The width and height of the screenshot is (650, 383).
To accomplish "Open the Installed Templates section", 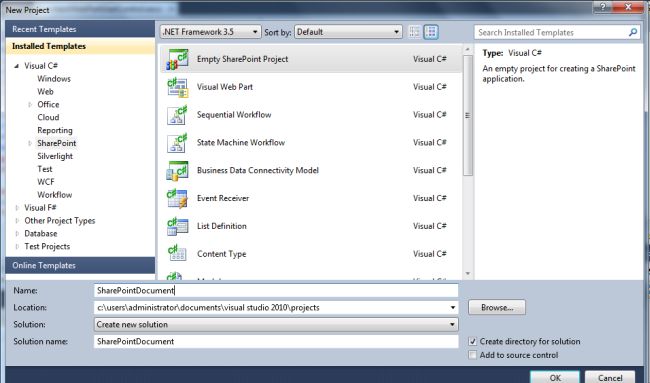I will pyautogui.click(x=80, y=46).
